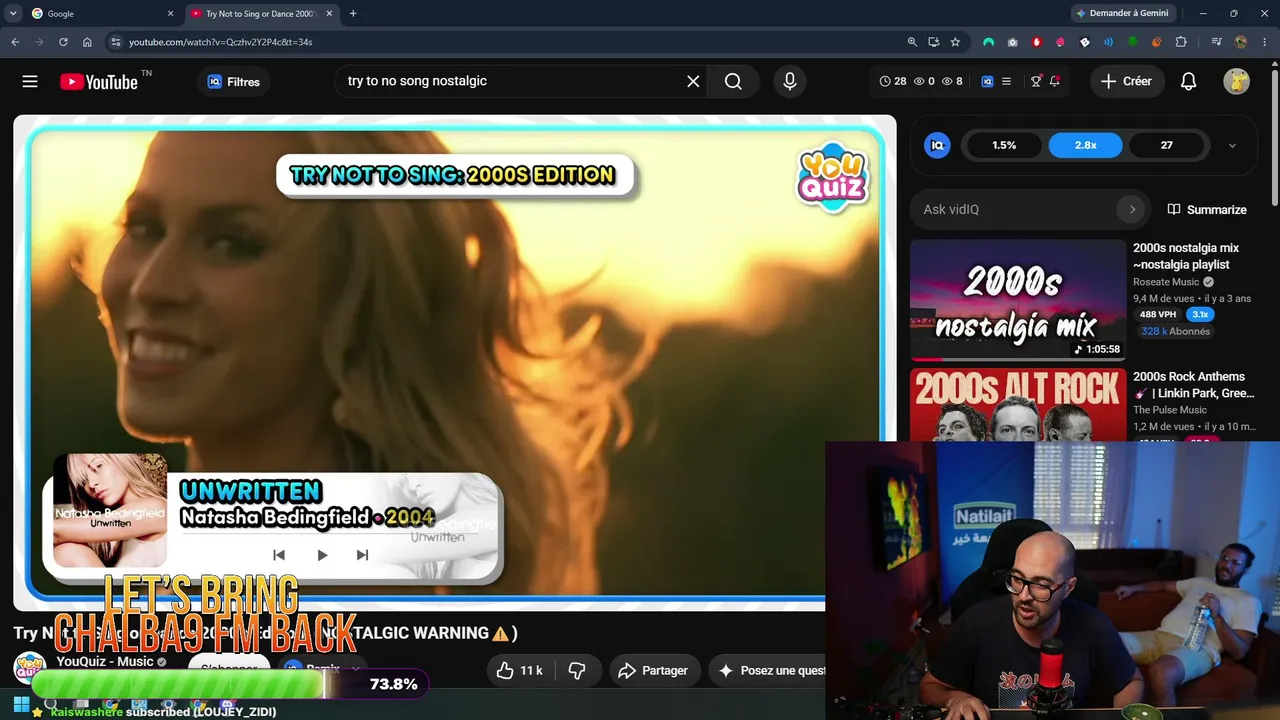
Task: Open the YouTube account avatar menu
Action: click(1237, 82)
